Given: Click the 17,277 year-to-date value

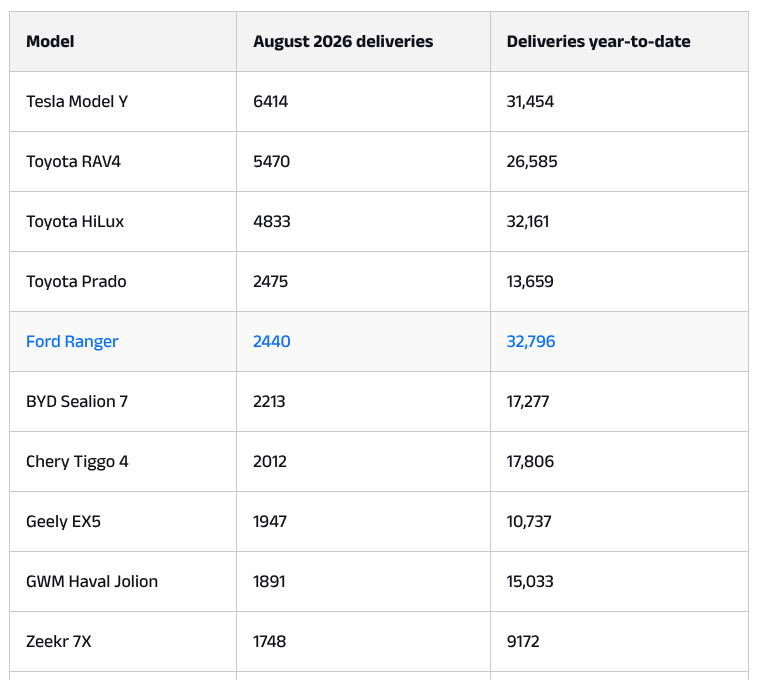Looking at the screenshot, I should click(x=528, y=402).
